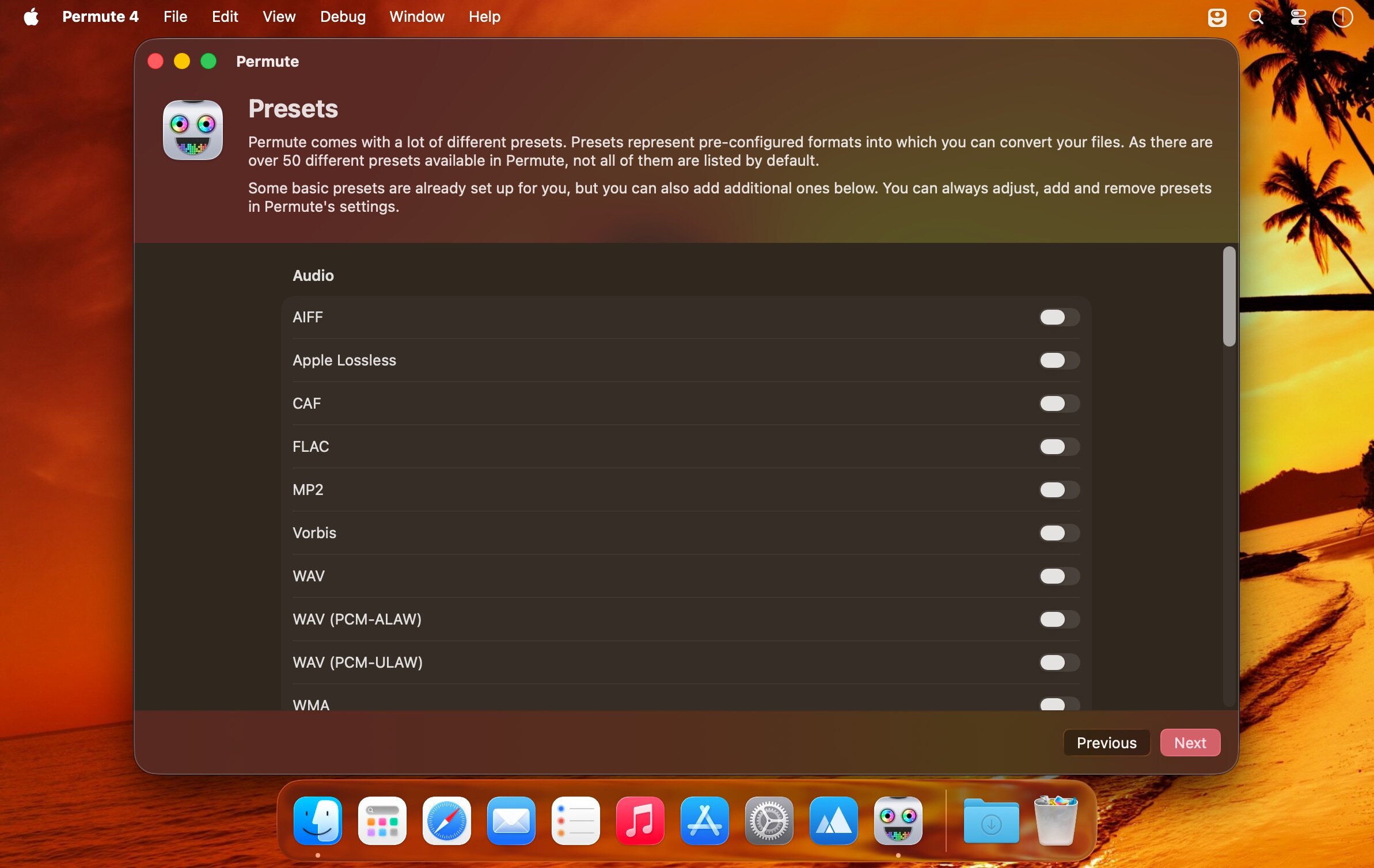The height and width of the screenshot is (868, 1374).
Task: Launch Music from the Dock
Action: [640, 821]
